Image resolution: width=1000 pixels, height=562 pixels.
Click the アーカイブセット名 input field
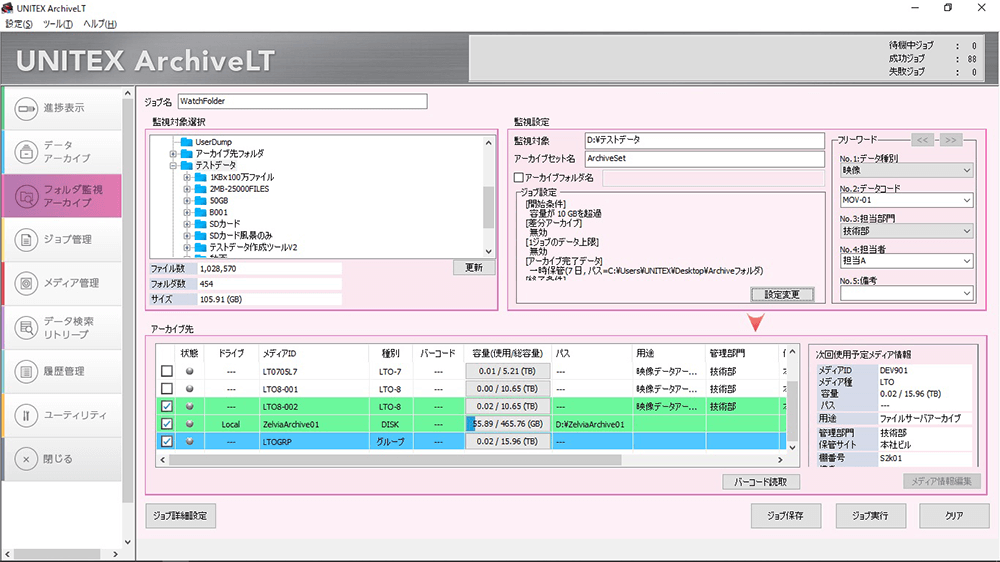(705, 159)
